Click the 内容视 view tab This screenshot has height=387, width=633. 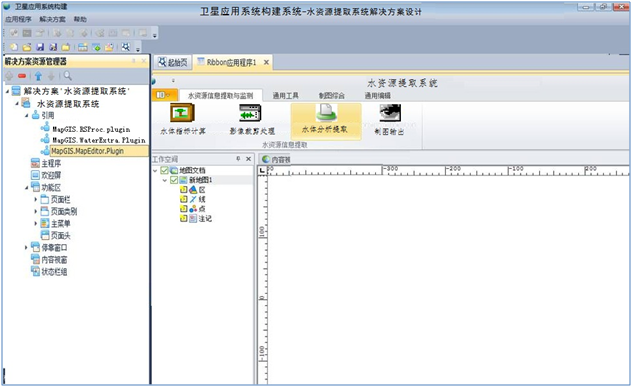click(x=276, y=159)
